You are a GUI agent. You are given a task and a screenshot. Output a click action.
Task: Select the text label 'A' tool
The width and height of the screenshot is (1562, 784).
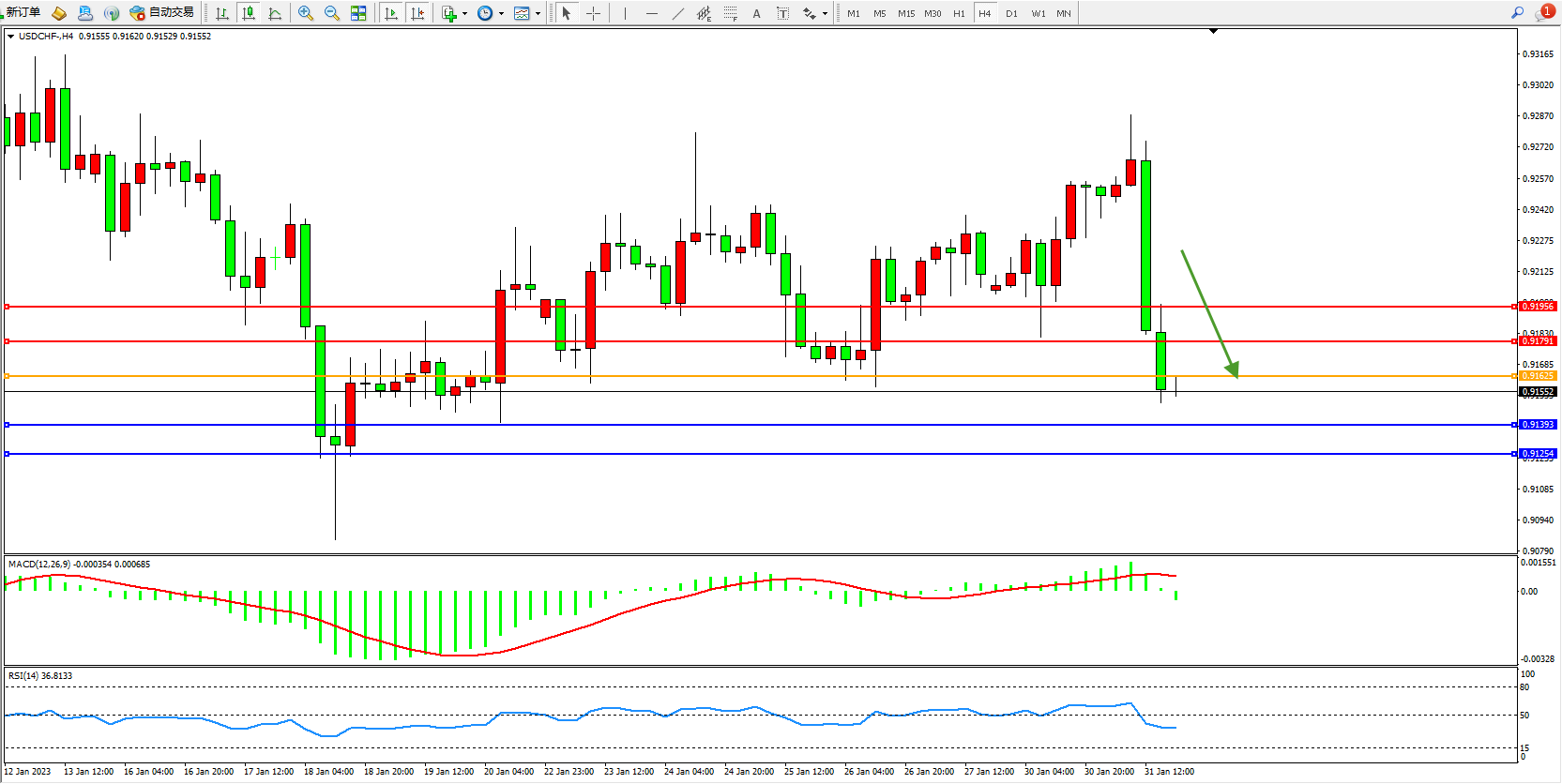point(756,13)
